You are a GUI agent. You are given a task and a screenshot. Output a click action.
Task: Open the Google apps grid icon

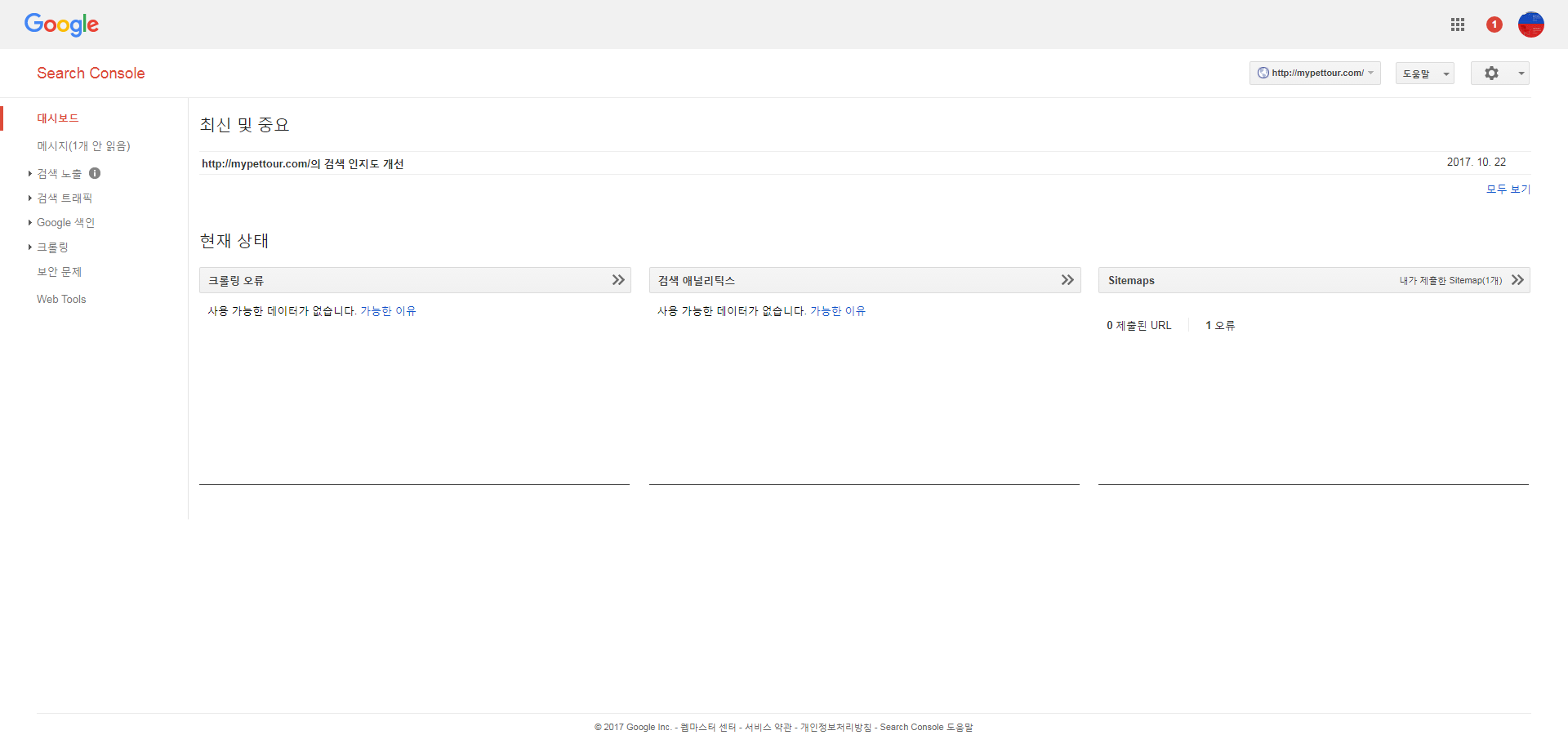(1458, 24)
